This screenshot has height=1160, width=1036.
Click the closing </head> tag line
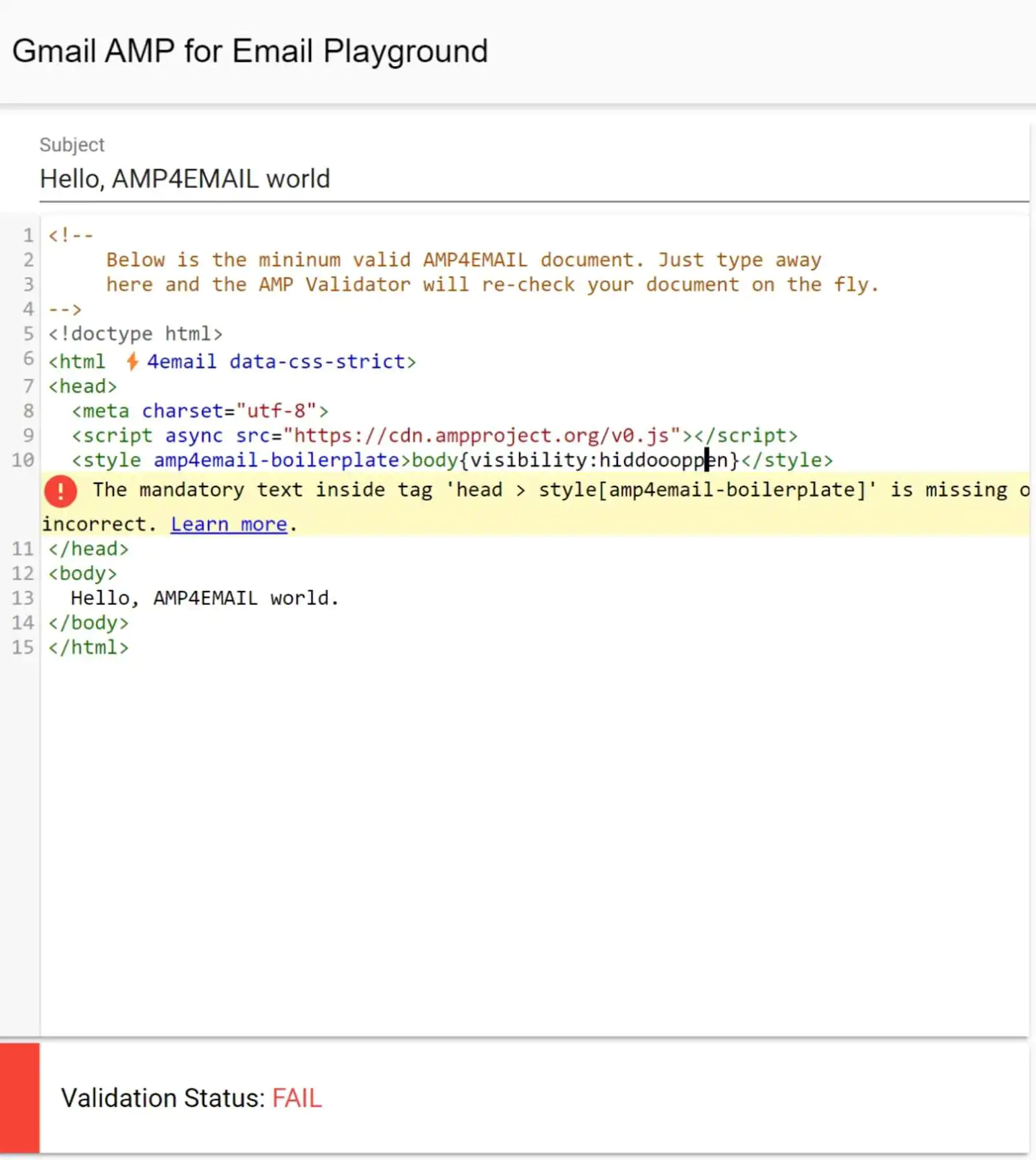(x=89, y=549)
